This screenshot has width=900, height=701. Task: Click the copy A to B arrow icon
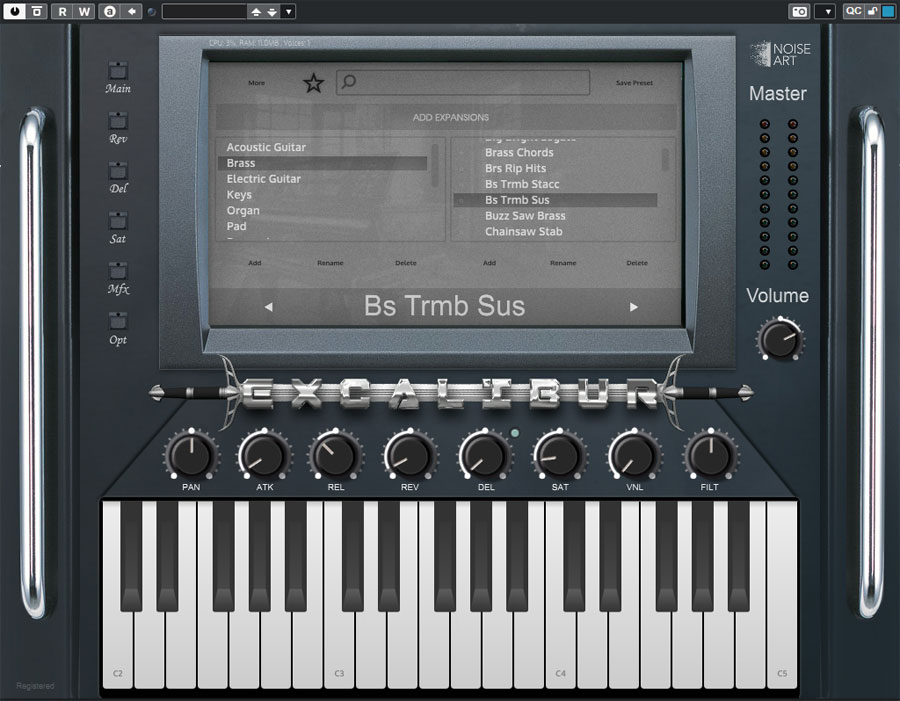pyautogui.click(x=131, y=11)
